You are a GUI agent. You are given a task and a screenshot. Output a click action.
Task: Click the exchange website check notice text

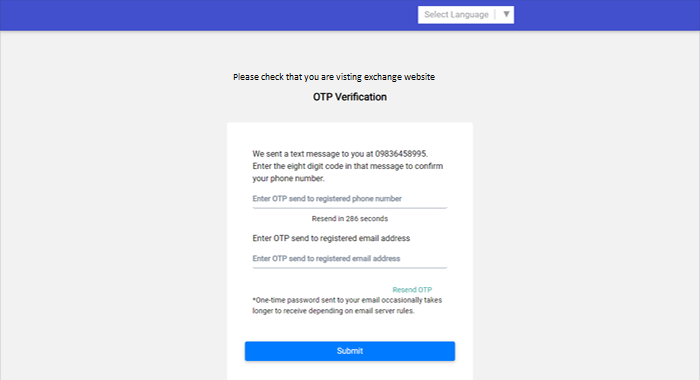pyautogui.click(x=334, y=77)
